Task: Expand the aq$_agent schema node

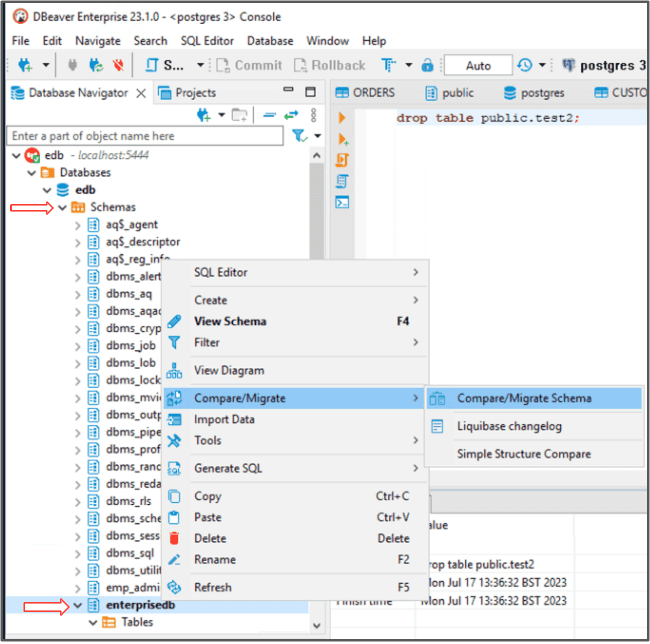Action: coord(78,225)
